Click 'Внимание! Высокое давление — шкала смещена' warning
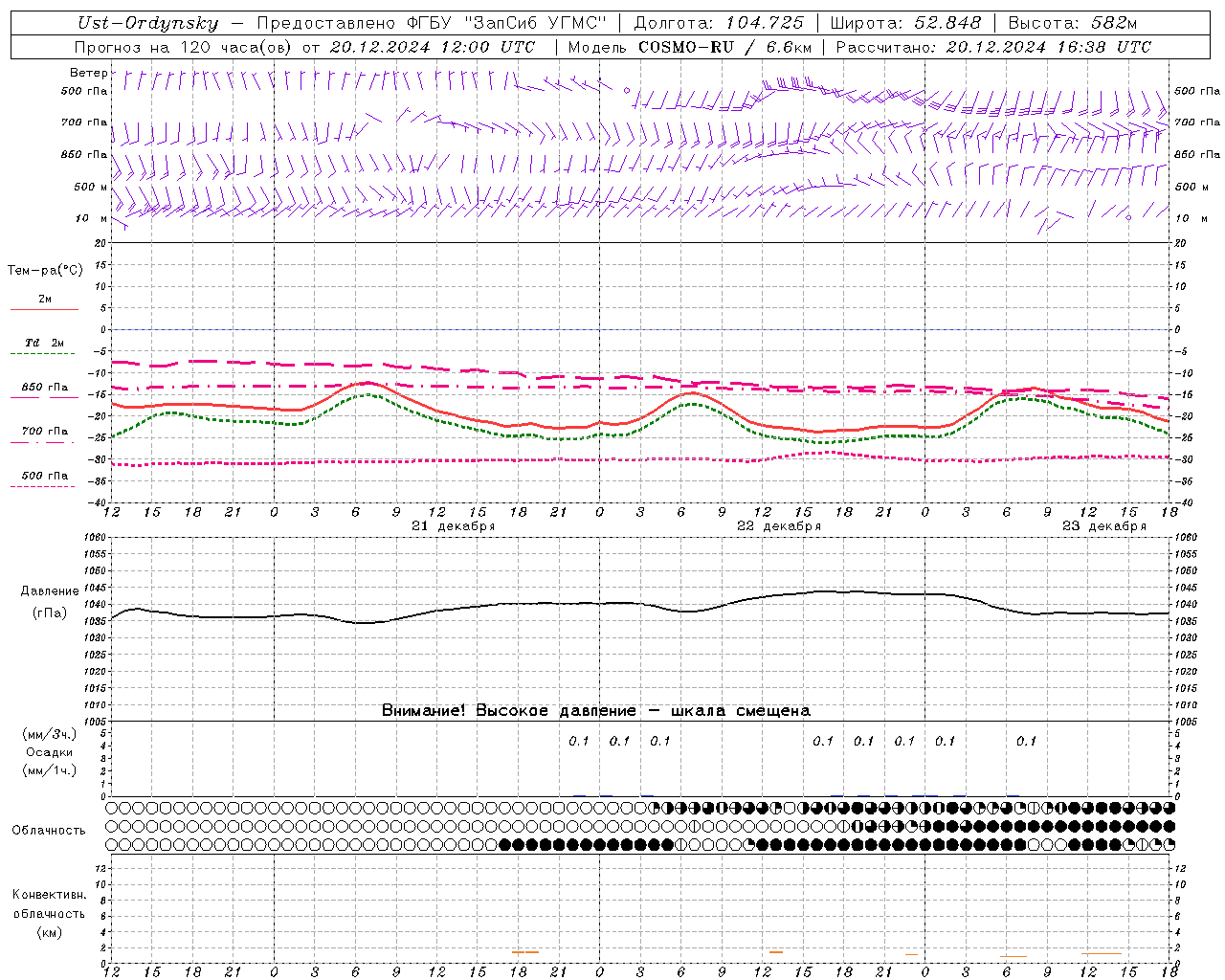This screenshot has height=980, width=1225. (596, 711)
